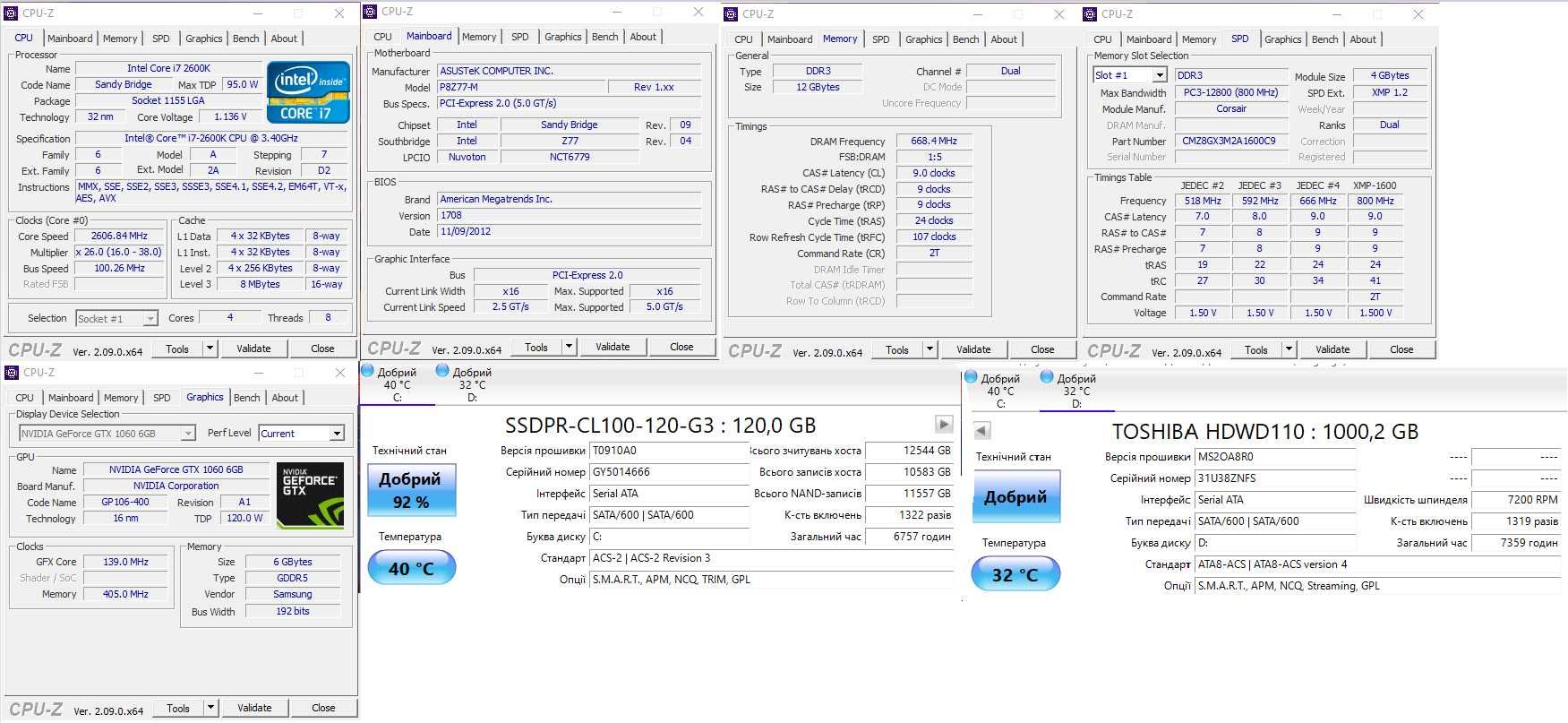Click the 2606.84 MHz Core Speed value
1568x723 pixels.
coord(120,236)
